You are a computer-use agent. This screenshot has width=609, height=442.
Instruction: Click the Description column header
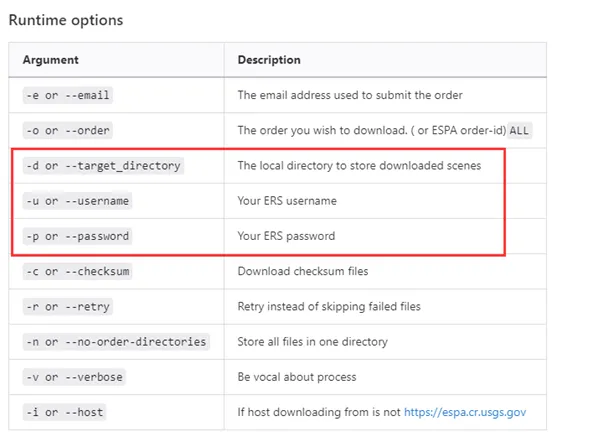point(268,60)
